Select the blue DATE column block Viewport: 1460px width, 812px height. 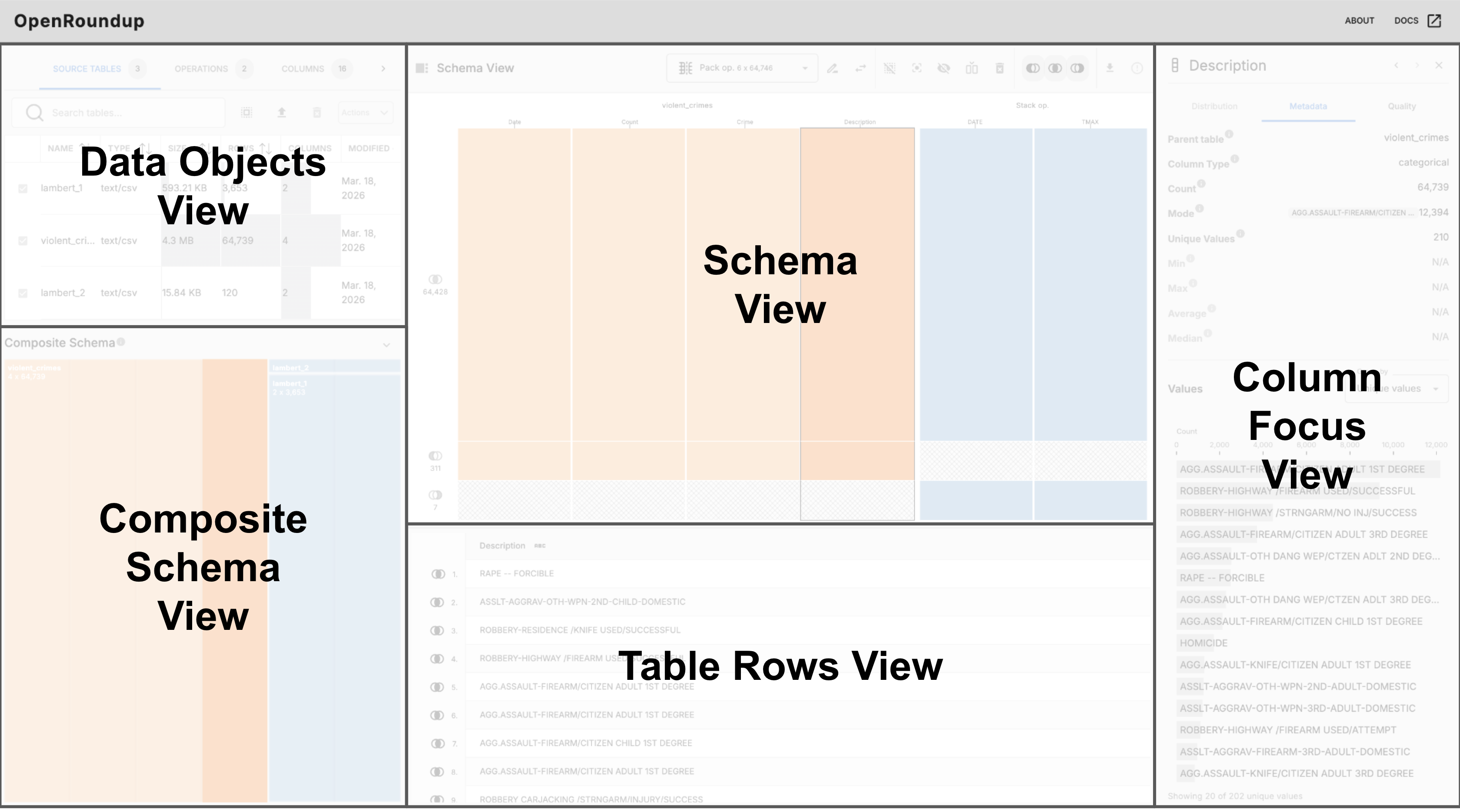coord(975,285)
